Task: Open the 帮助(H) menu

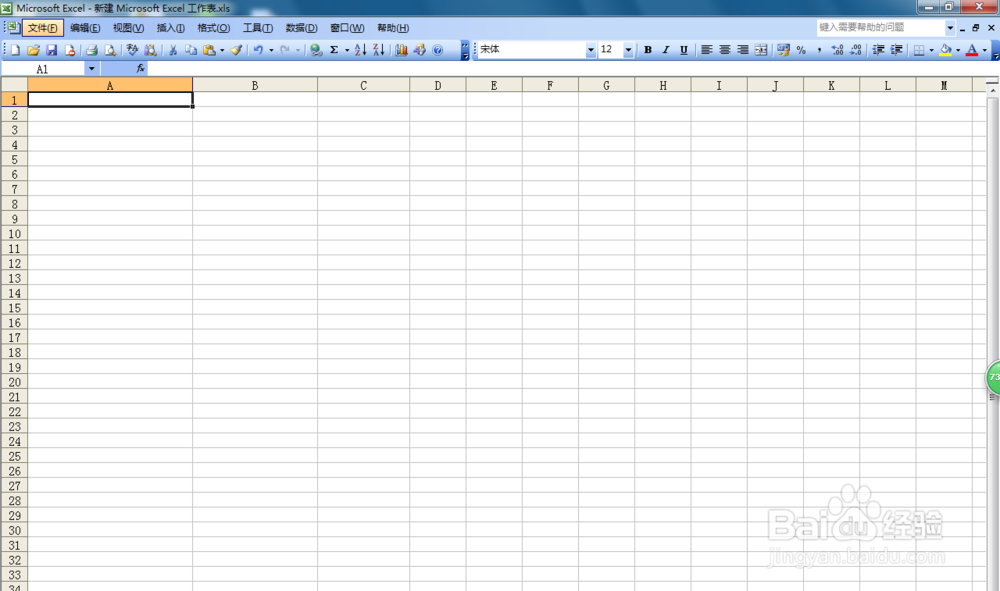Action: click(x=393, y=28)
